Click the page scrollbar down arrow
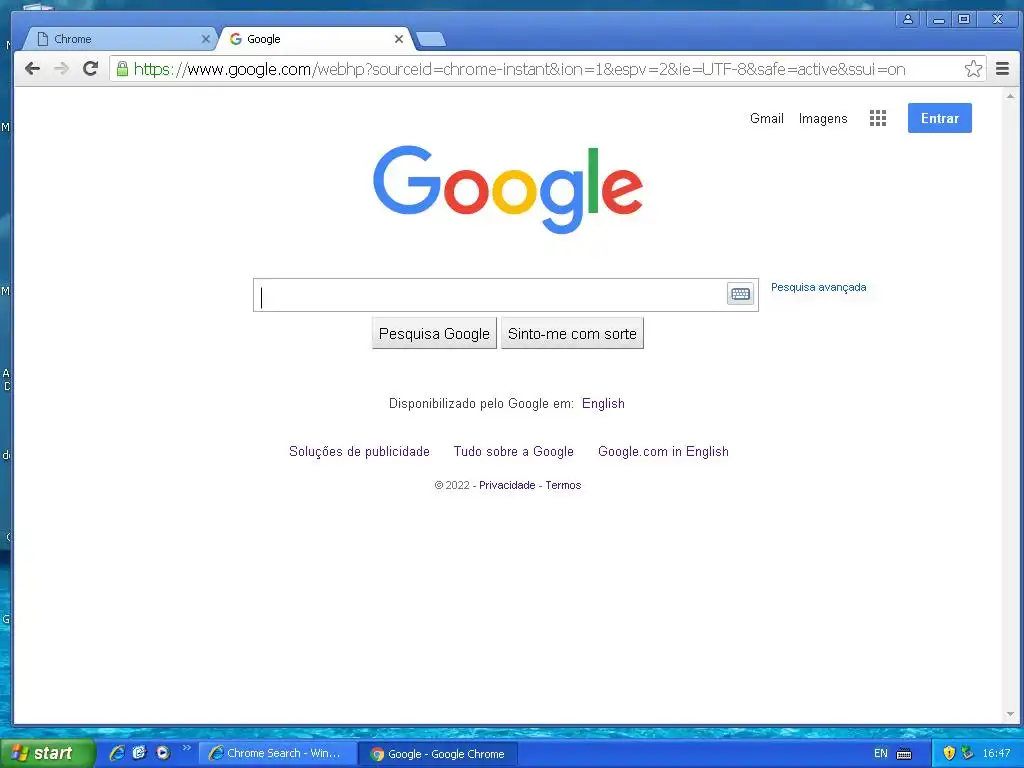 1010,714
